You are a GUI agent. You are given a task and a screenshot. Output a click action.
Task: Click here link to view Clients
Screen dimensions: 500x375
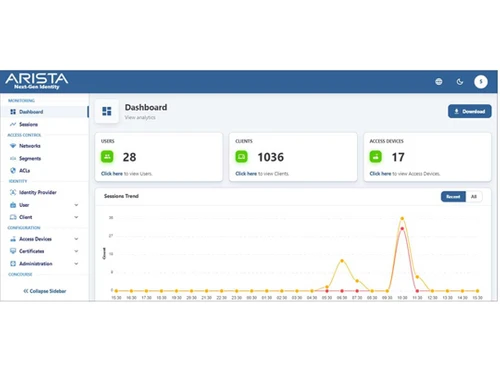tap(246, 174)
